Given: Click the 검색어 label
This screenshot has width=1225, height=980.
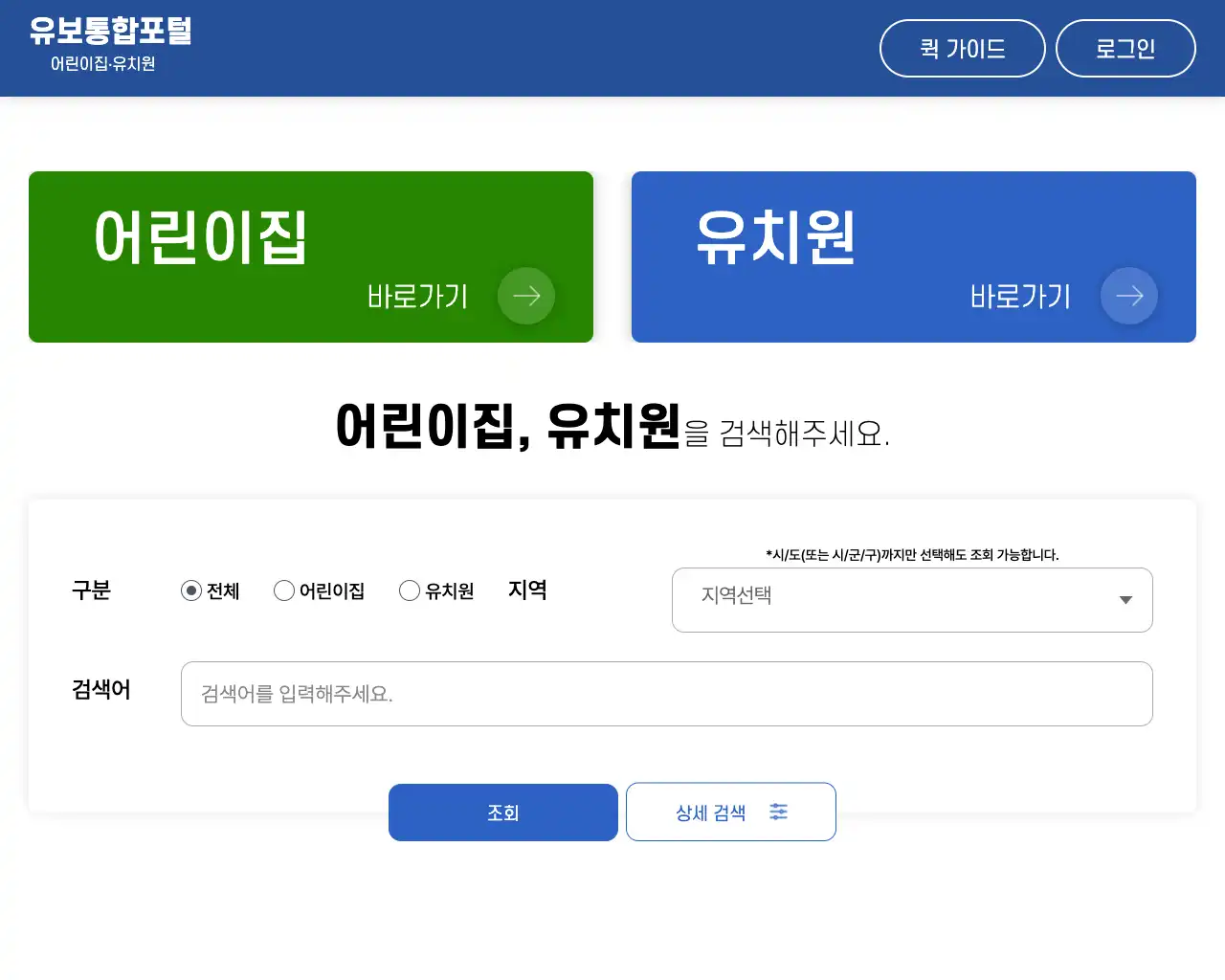Looking at the screenshot, I should 101,689.
